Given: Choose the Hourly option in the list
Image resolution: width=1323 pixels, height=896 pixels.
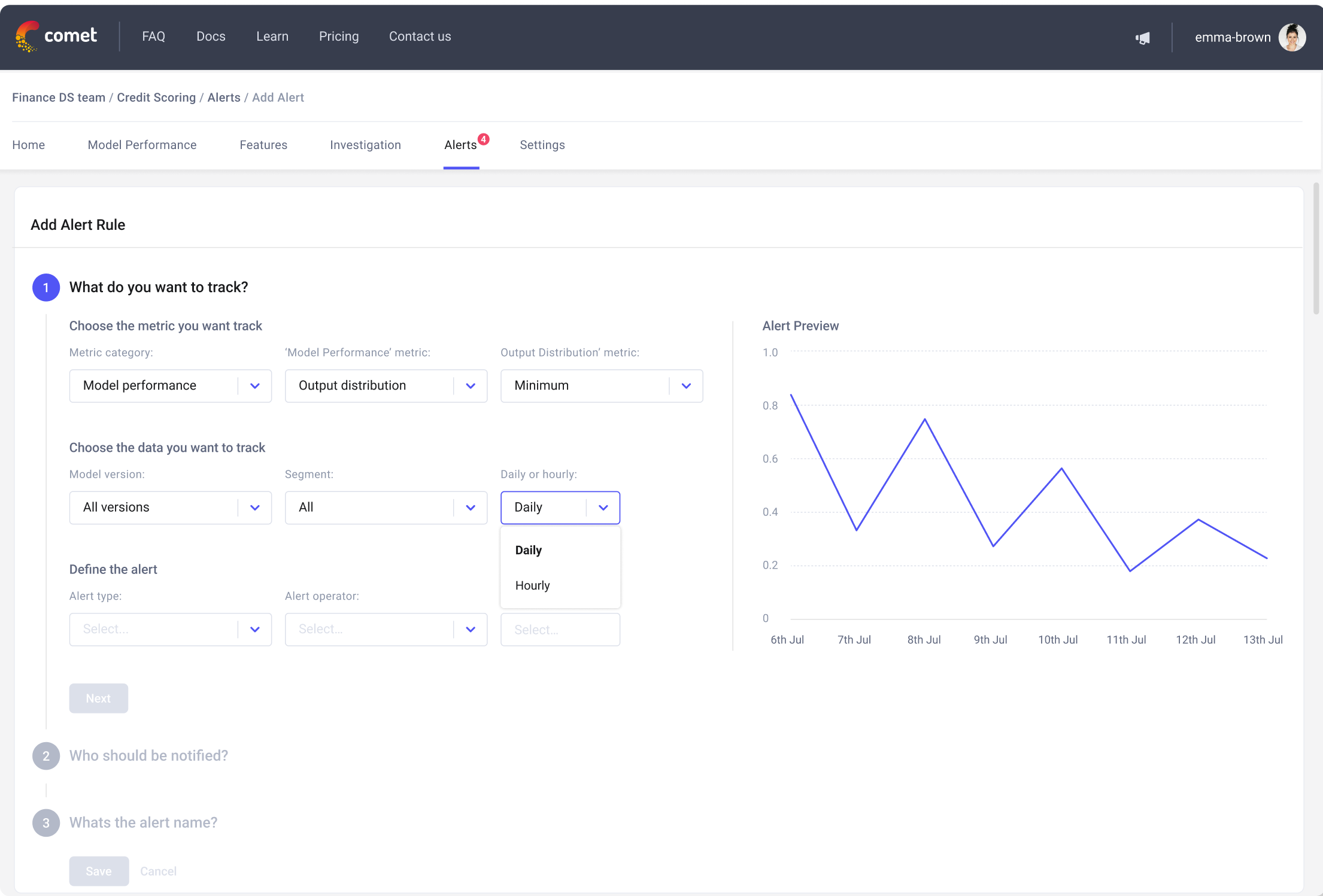Looking at the screenshot, I should pyautogui.click(x=560, y=585).
